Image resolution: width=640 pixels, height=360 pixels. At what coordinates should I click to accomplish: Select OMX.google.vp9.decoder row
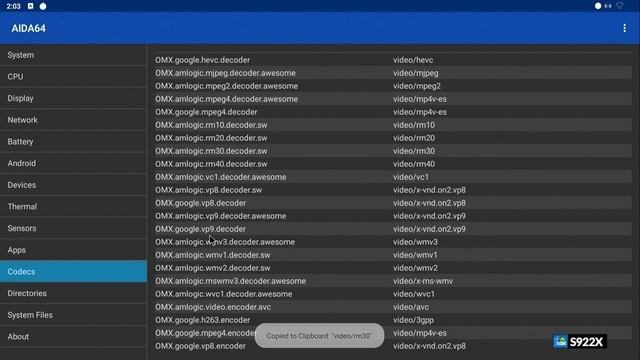393,229
